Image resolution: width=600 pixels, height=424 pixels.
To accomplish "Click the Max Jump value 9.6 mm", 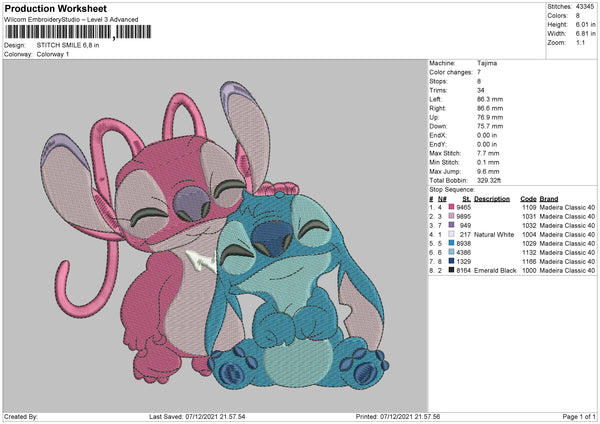I will coord(488,171).
